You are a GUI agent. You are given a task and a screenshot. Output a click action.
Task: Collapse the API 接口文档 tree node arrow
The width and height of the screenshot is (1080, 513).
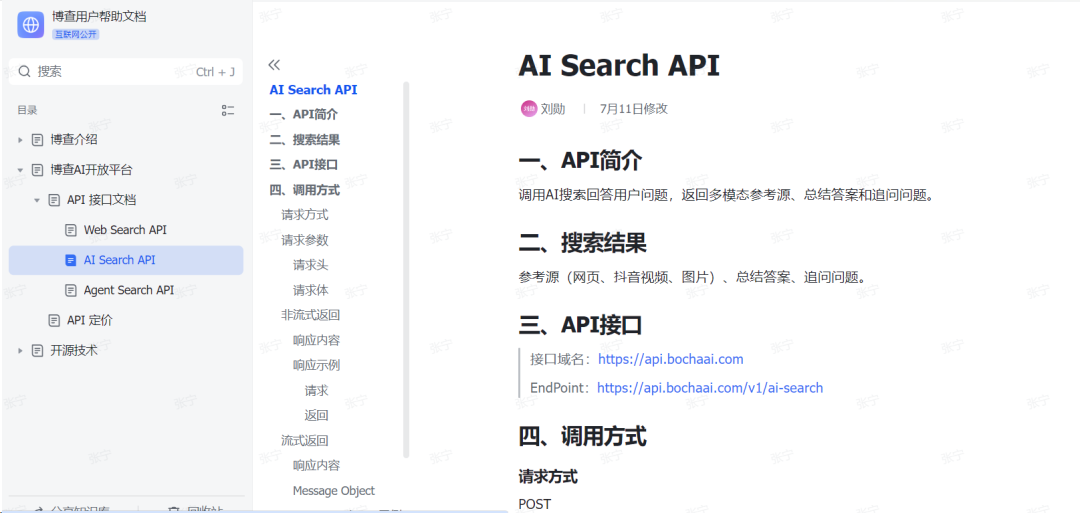click(x=37, y=200)
